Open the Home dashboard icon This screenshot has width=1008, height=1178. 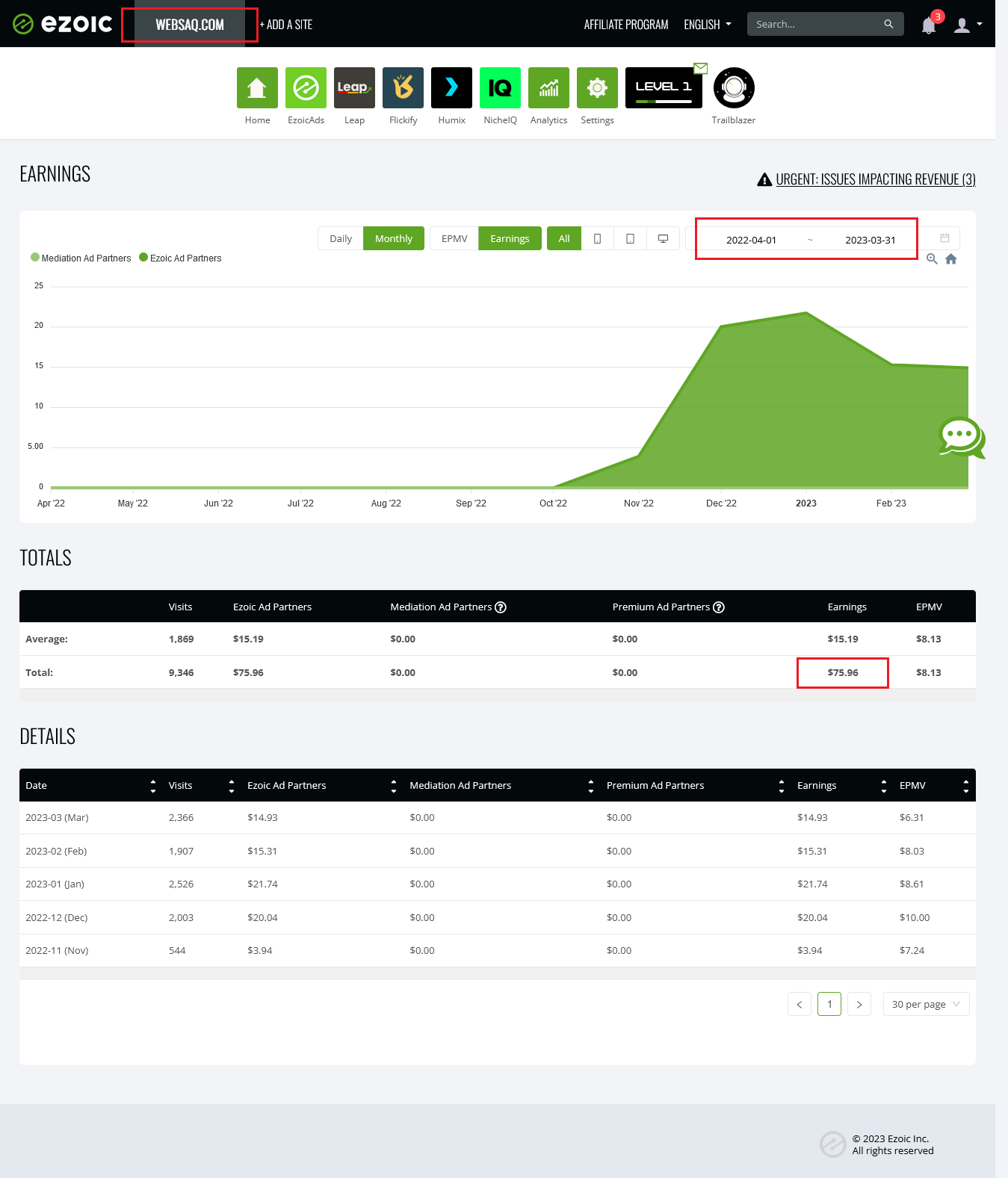click(257, 87)
